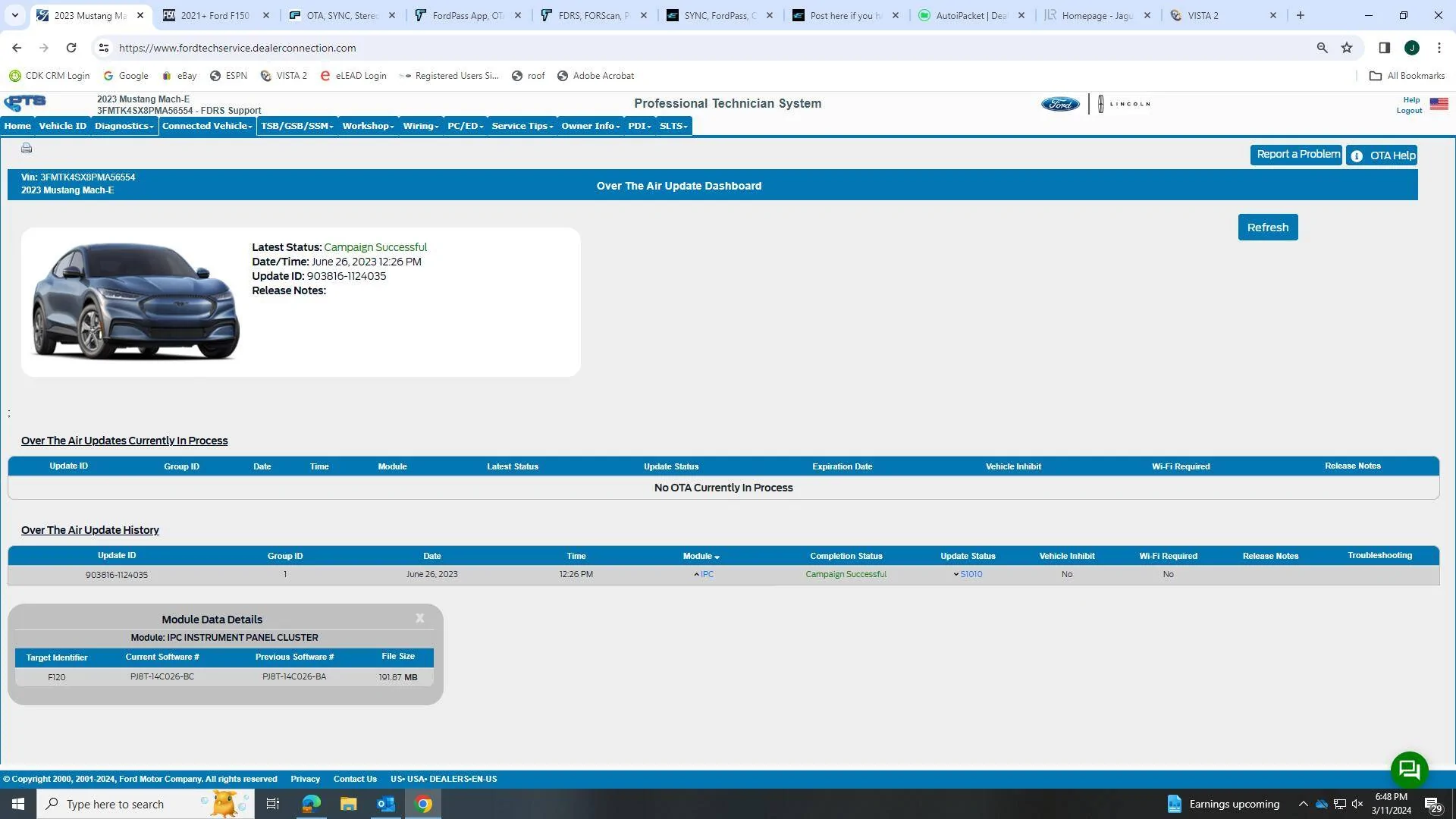Click the printer icon
The width and height of the screenshot is (1456, 819).
pyautogui.click(x=27, y=148)
